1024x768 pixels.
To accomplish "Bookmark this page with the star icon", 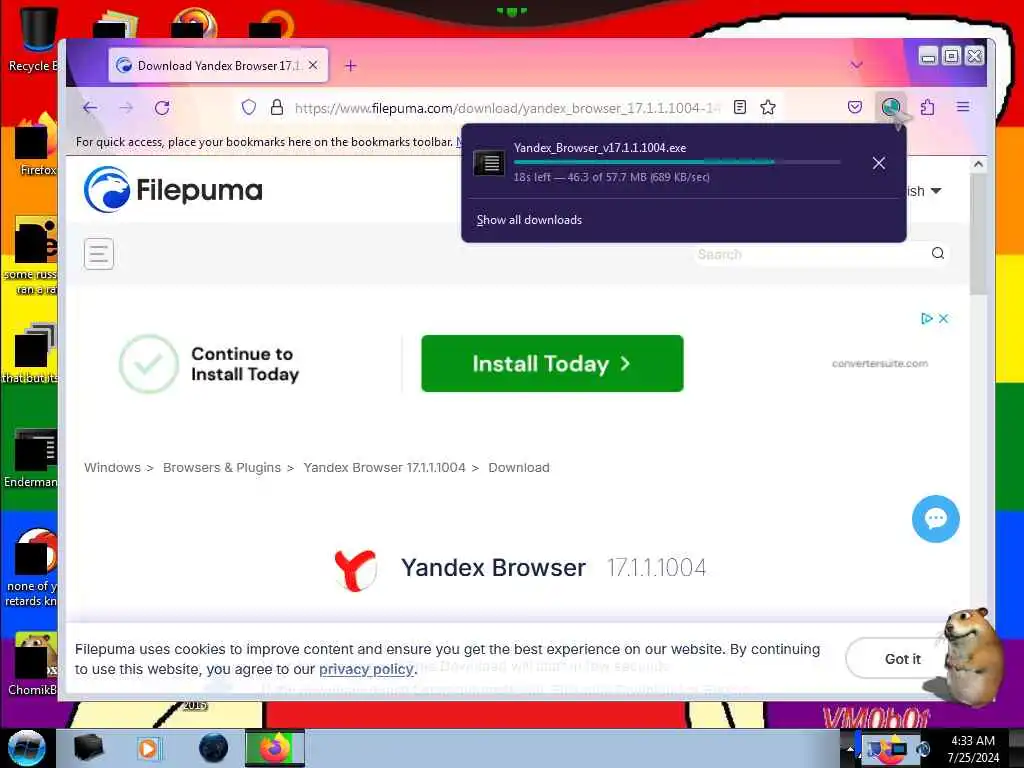I will click(768, 107).
